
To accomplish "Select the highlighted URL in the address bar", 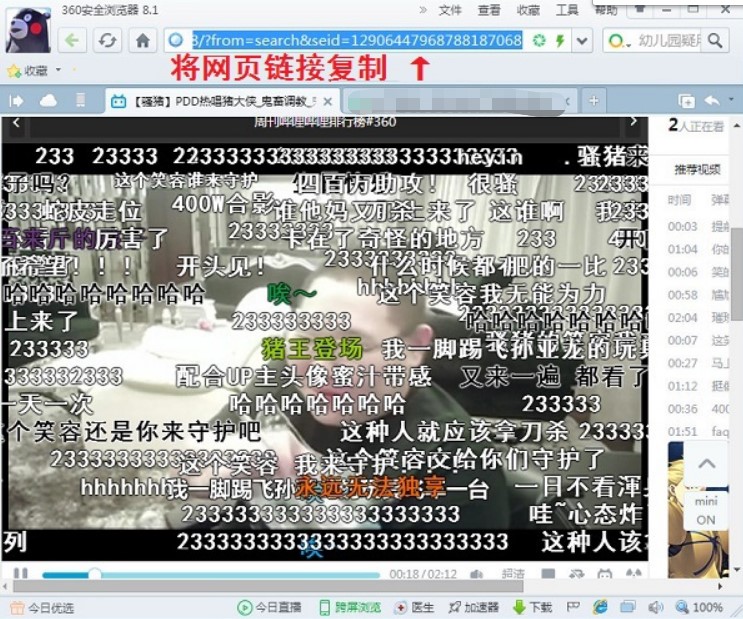I will pyautogui.click(x=357, y=40).
